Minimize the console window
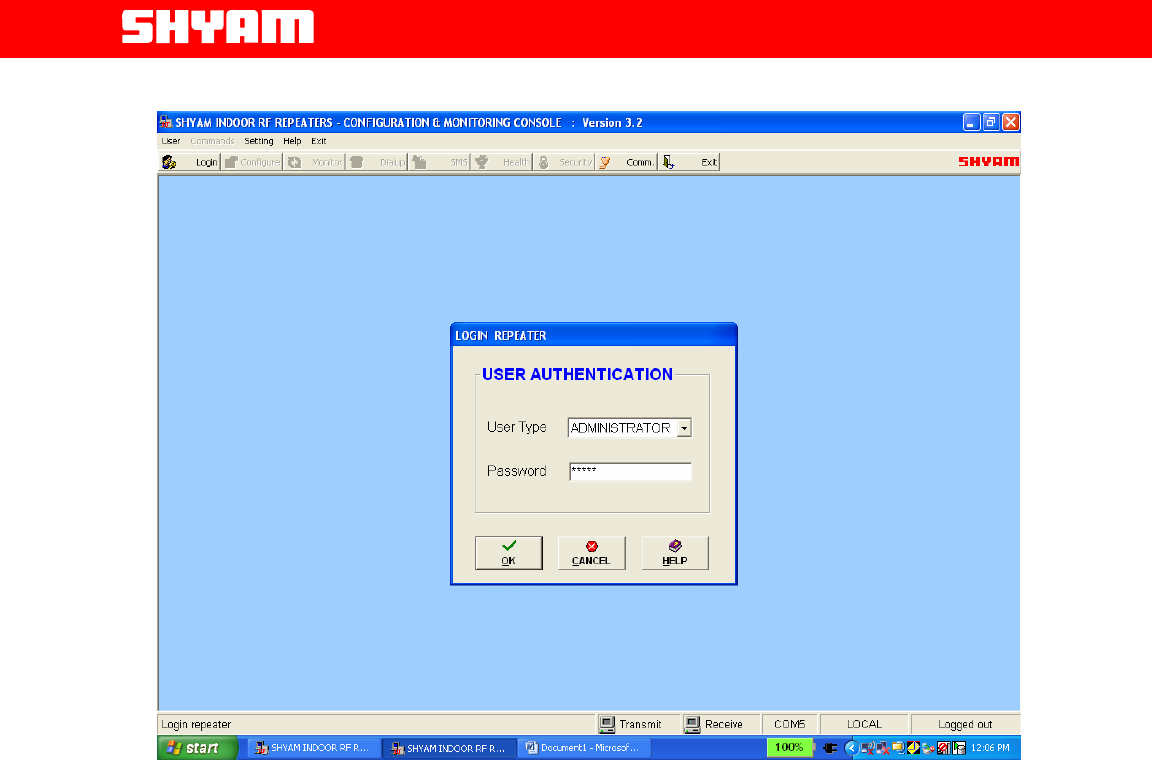The image size is (1152, 760). [971, 123]
